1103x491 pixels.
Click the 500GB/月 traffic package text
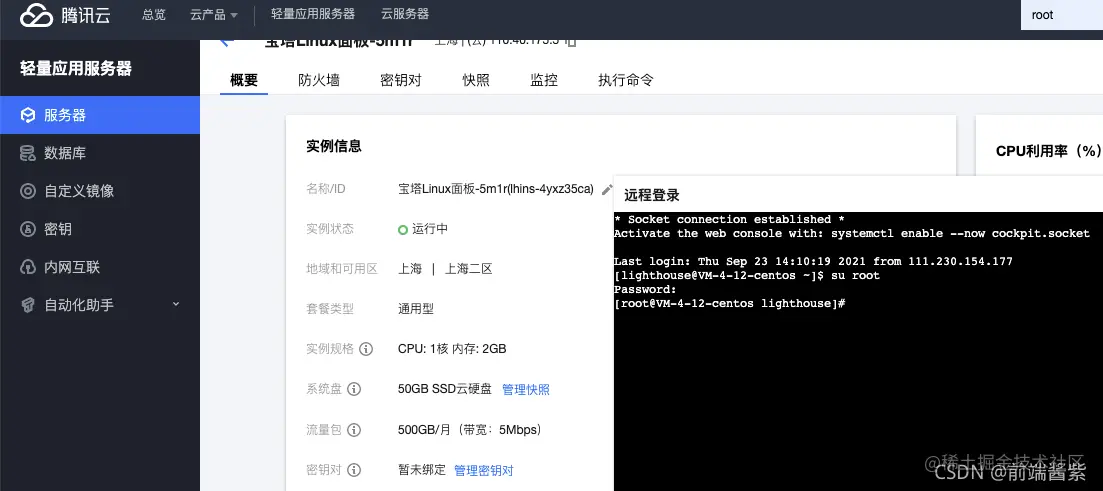coord(469,430)
